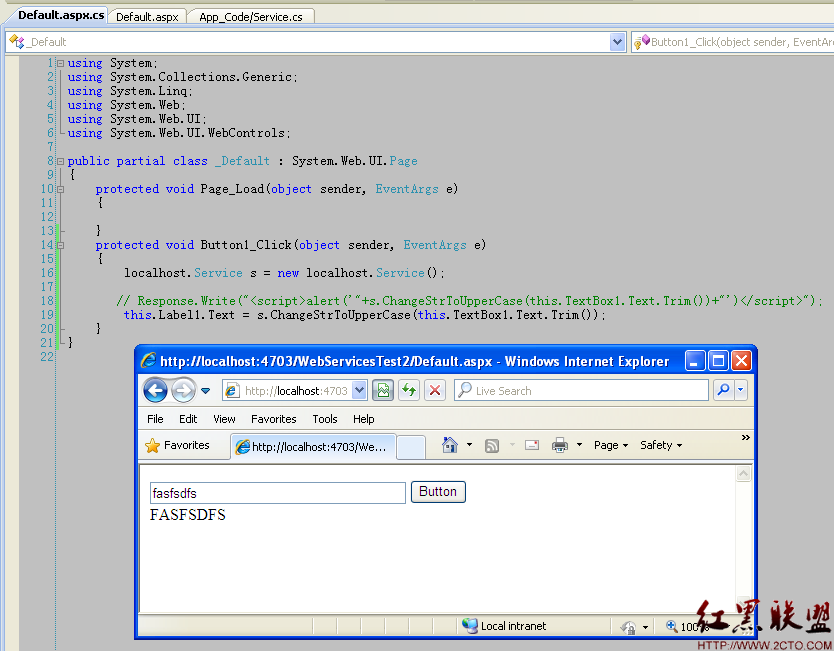This screenshot has height=651, width=834.
Task: Click 'using System.Collections.Generic;' line
Action: pos(182,77)
